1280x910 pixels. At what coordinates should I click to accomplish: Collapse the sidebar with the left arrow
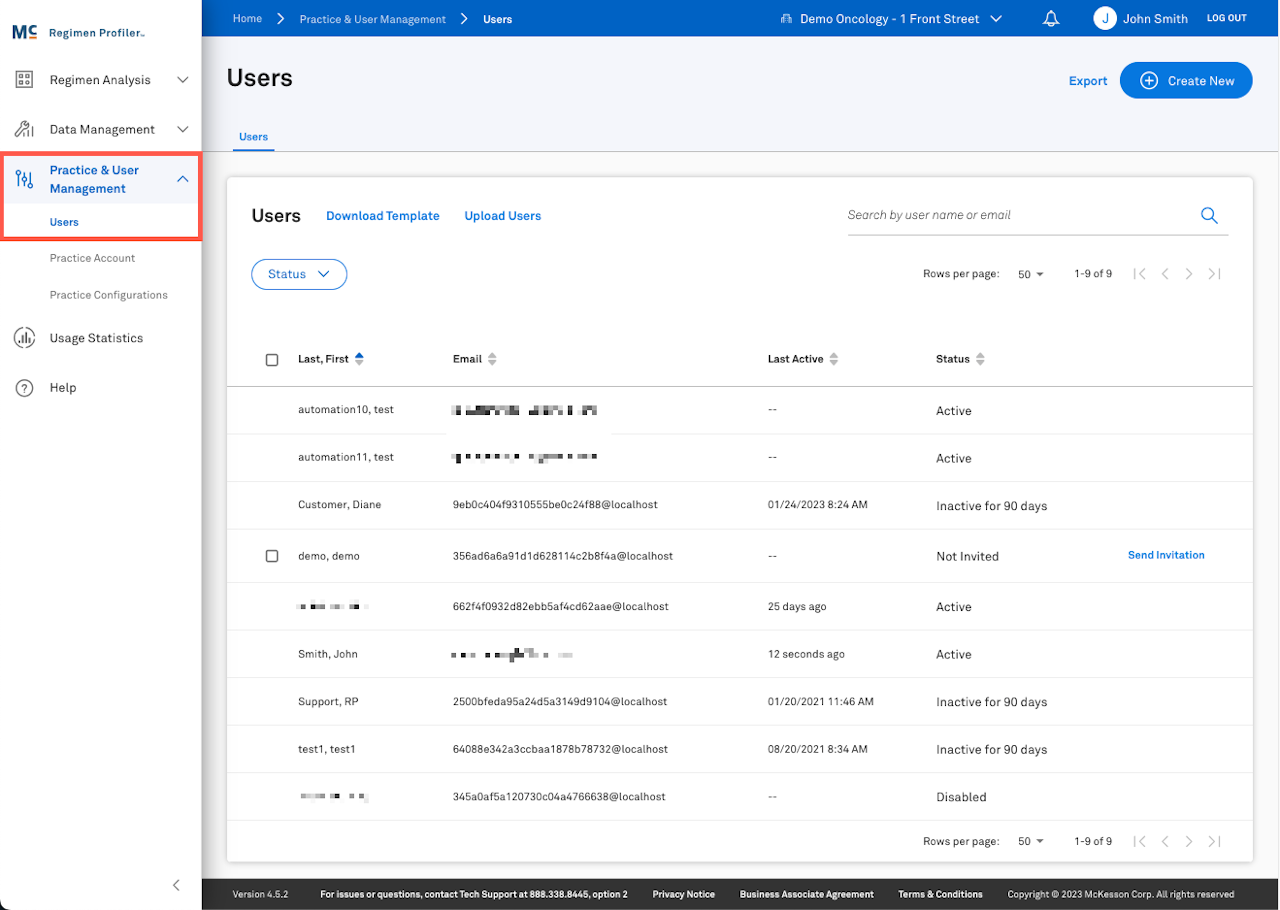[x=176, y=885]
